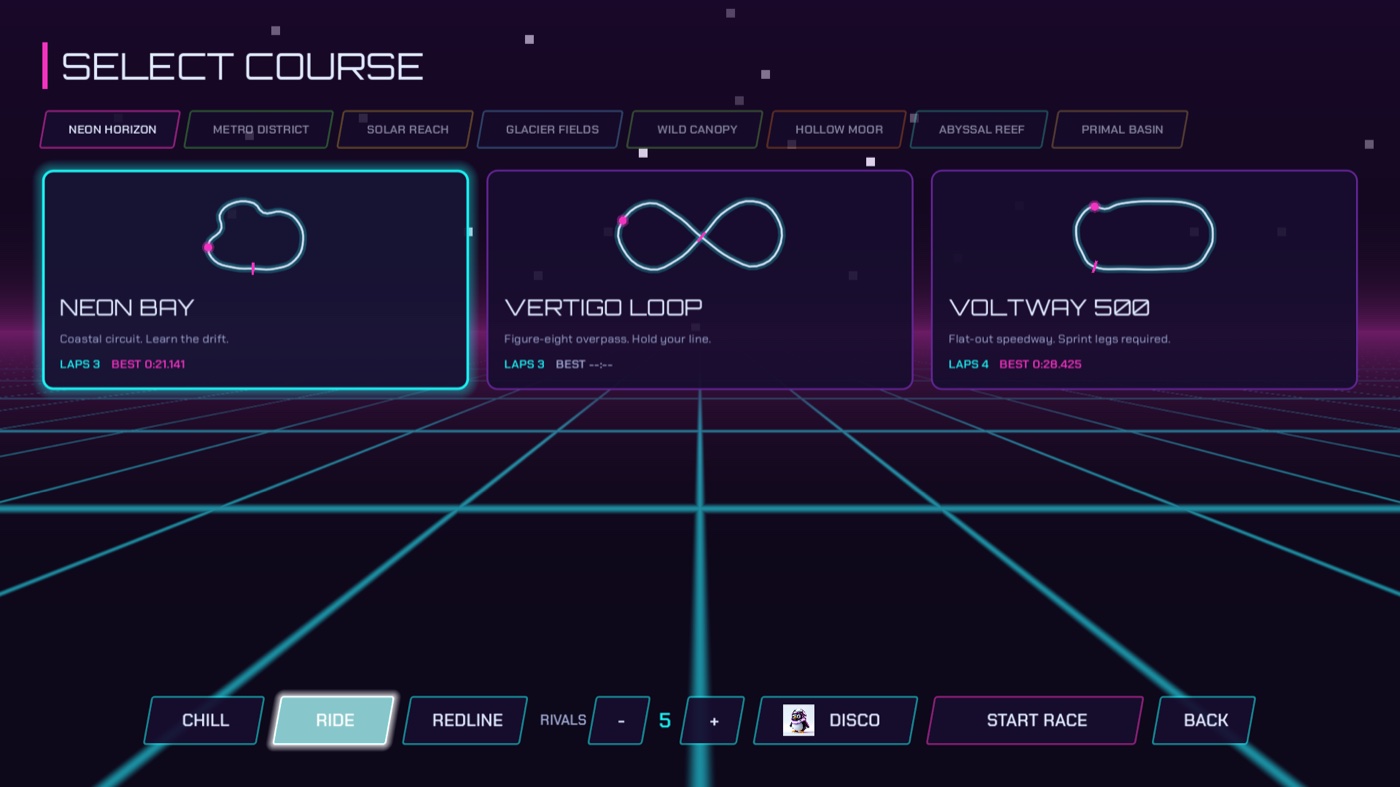Click "Figure-eight overpass. Hold your line." text
The height and width of the screenshot is (787, 1400).
coord(607,339)
